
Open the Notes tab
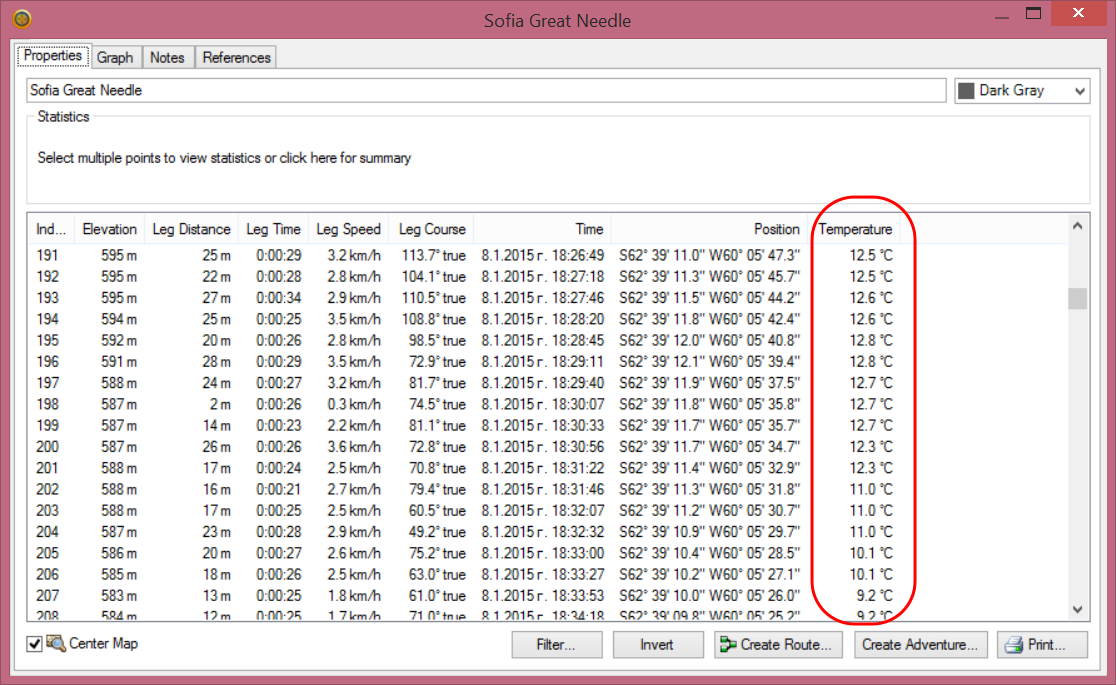pos(167,57)
